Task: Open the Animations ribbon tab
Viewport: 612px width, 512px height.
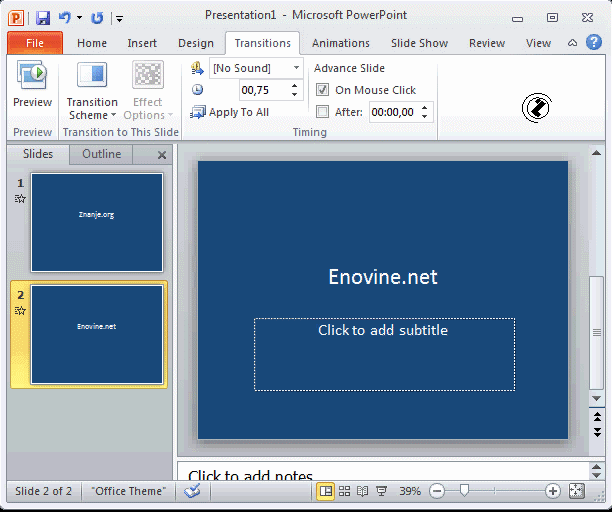Action: [x=341, y=43]
